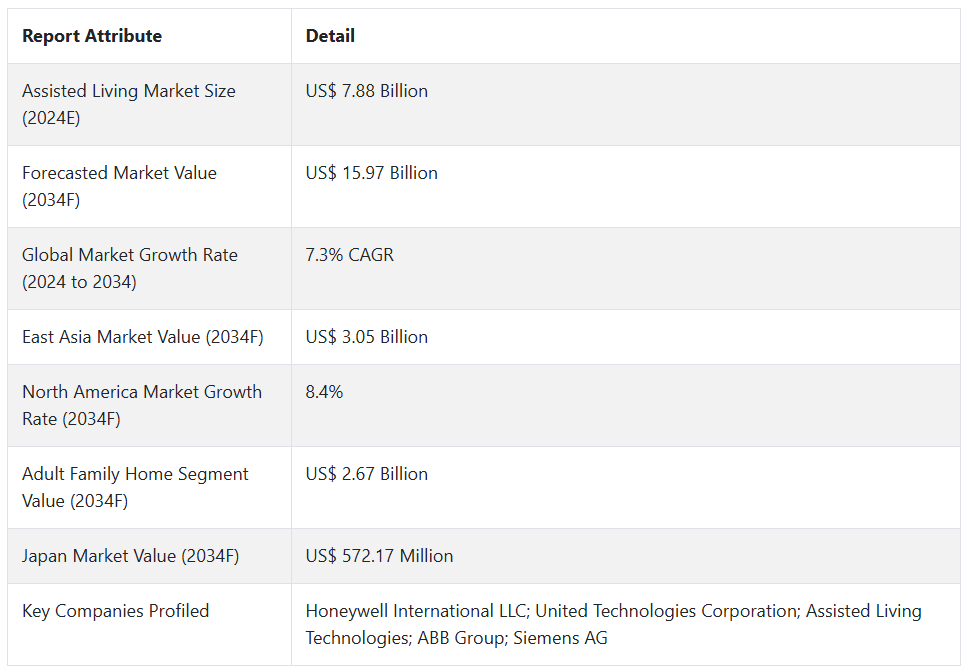Click the '8.4%' growth rate value
This screenshot has width=969, height=672.
(x=325, y=392)
